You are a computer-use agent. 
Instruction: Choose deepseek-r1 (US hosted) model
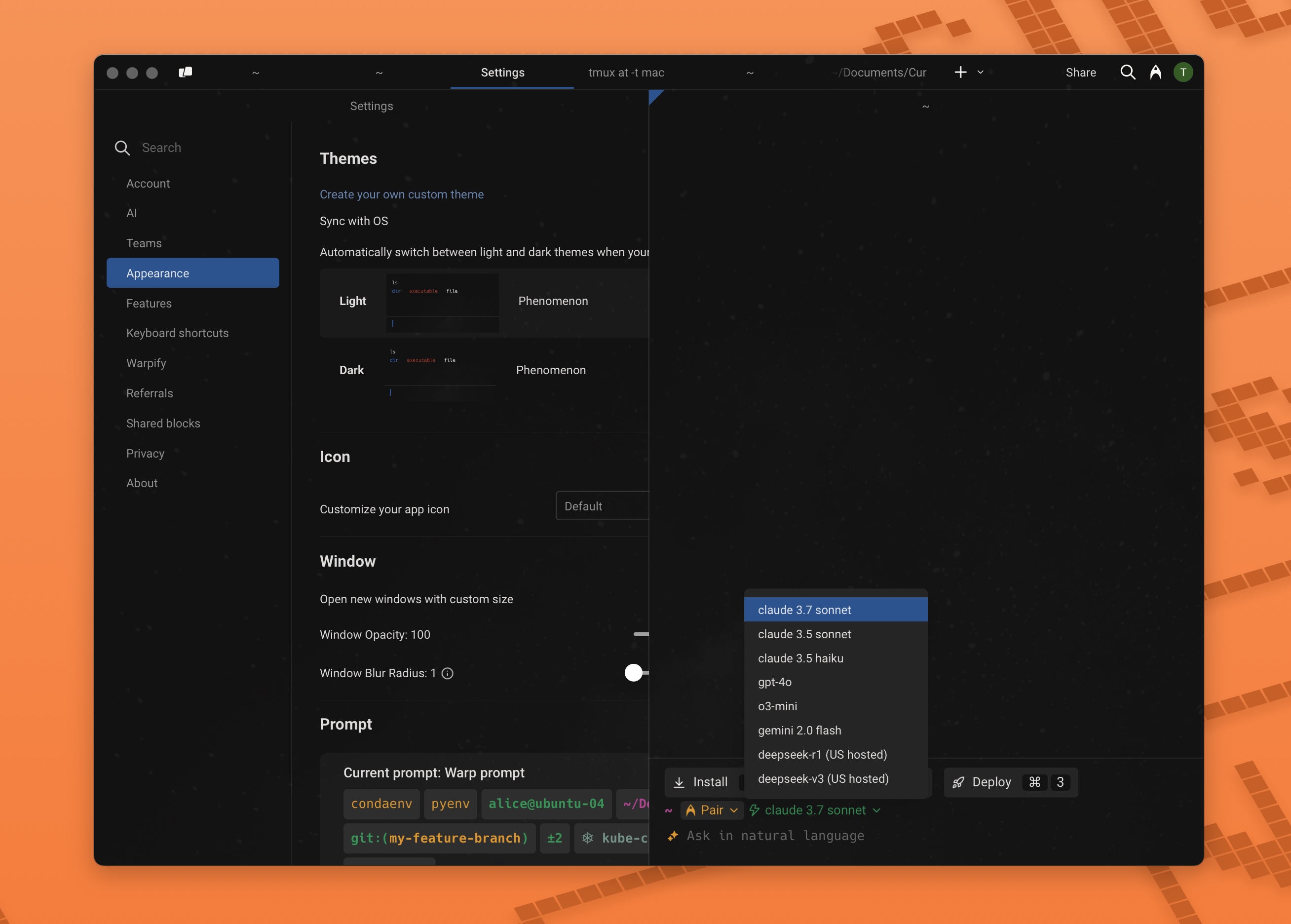[835, 754]
